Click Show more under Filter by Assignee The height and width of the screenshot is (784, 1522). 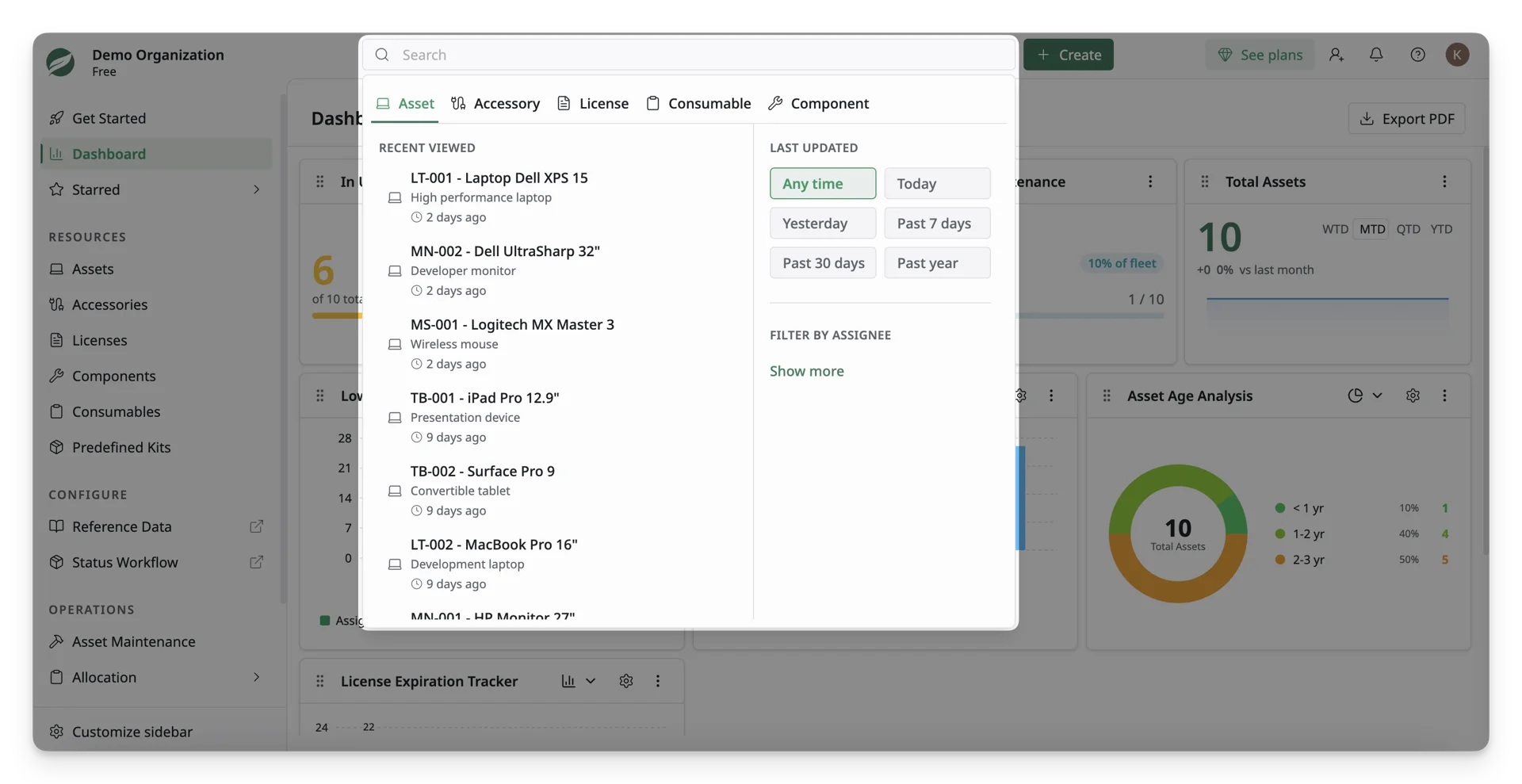click(806, 371)
